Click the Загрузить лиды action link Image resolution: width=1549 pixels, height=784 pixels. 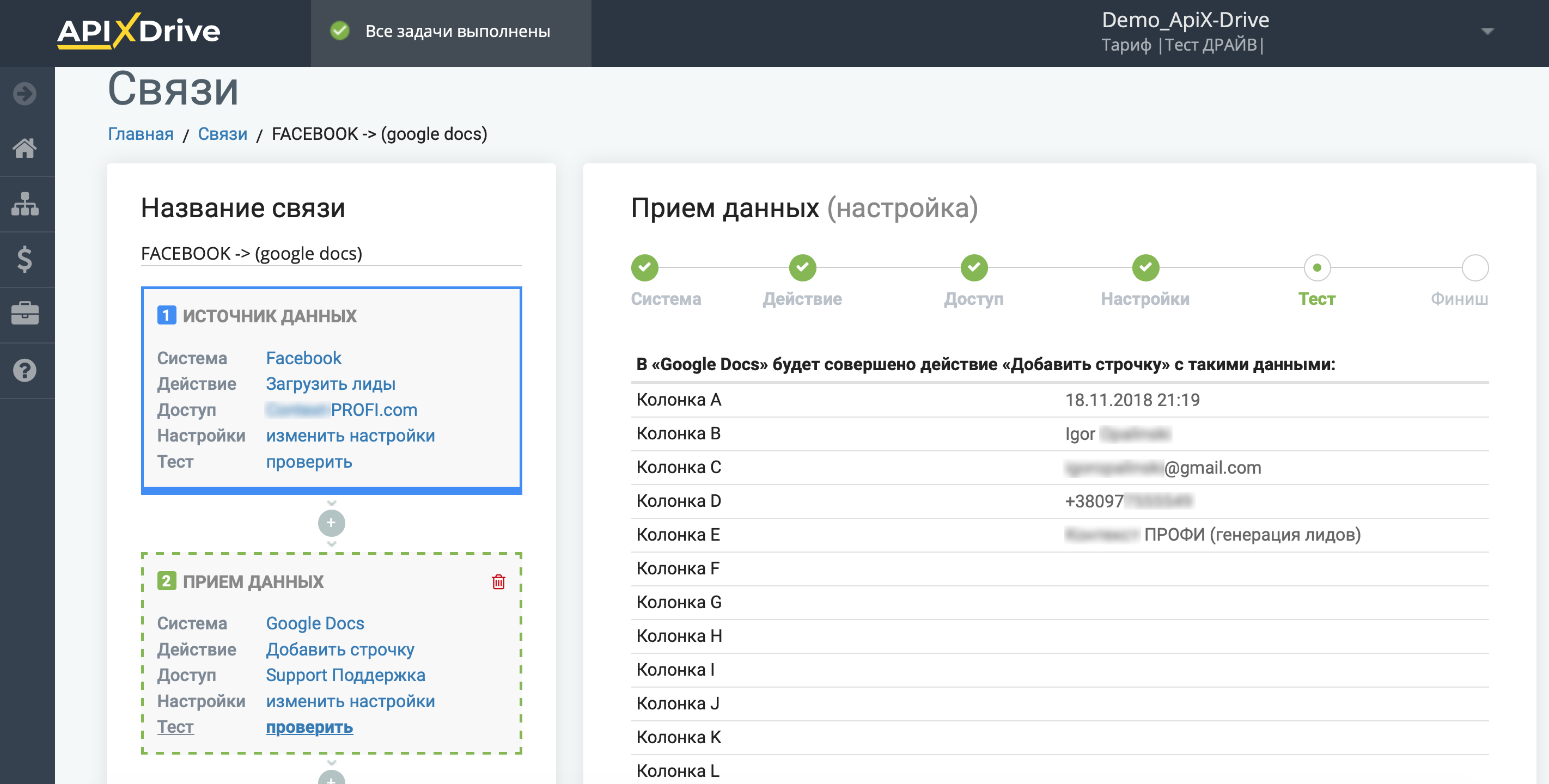point(331,384)
